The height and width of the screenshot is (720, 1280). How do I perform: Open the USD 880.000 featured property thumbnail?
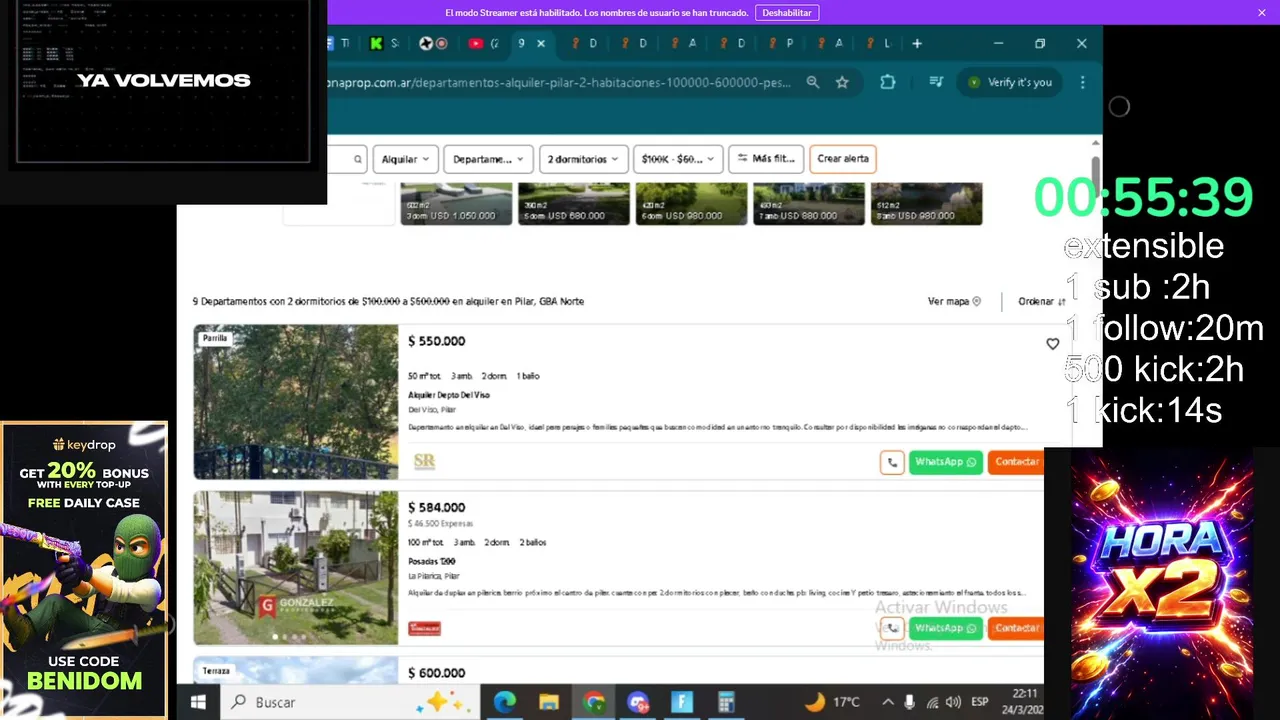click(x=809, y=204)
